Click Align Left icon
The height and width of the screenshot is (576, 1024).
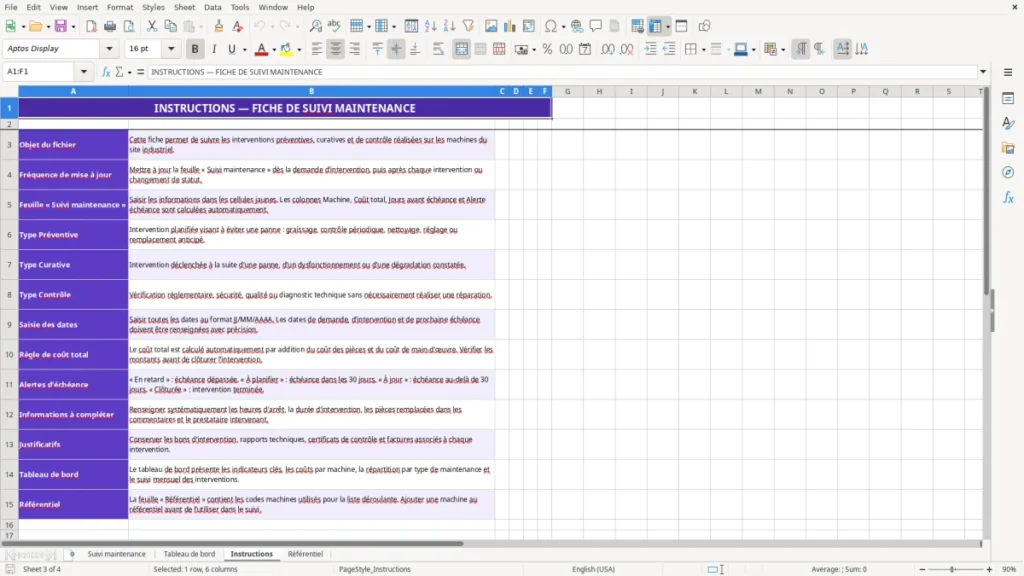(317, 49)
